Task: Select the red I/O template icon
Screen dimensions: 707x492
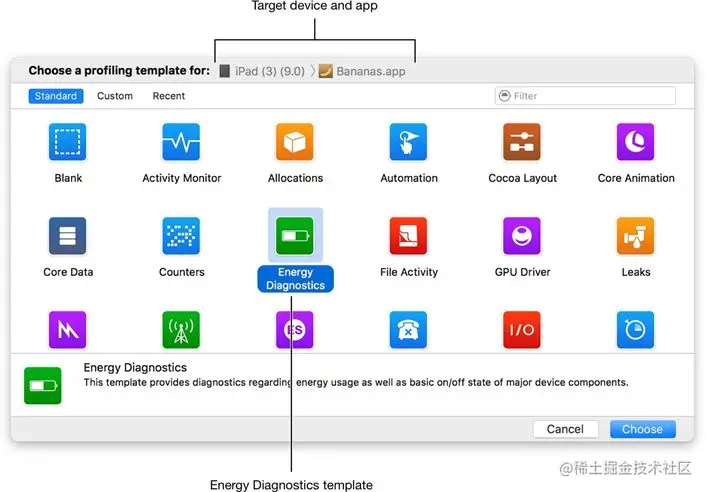Action: coord(522,330)
